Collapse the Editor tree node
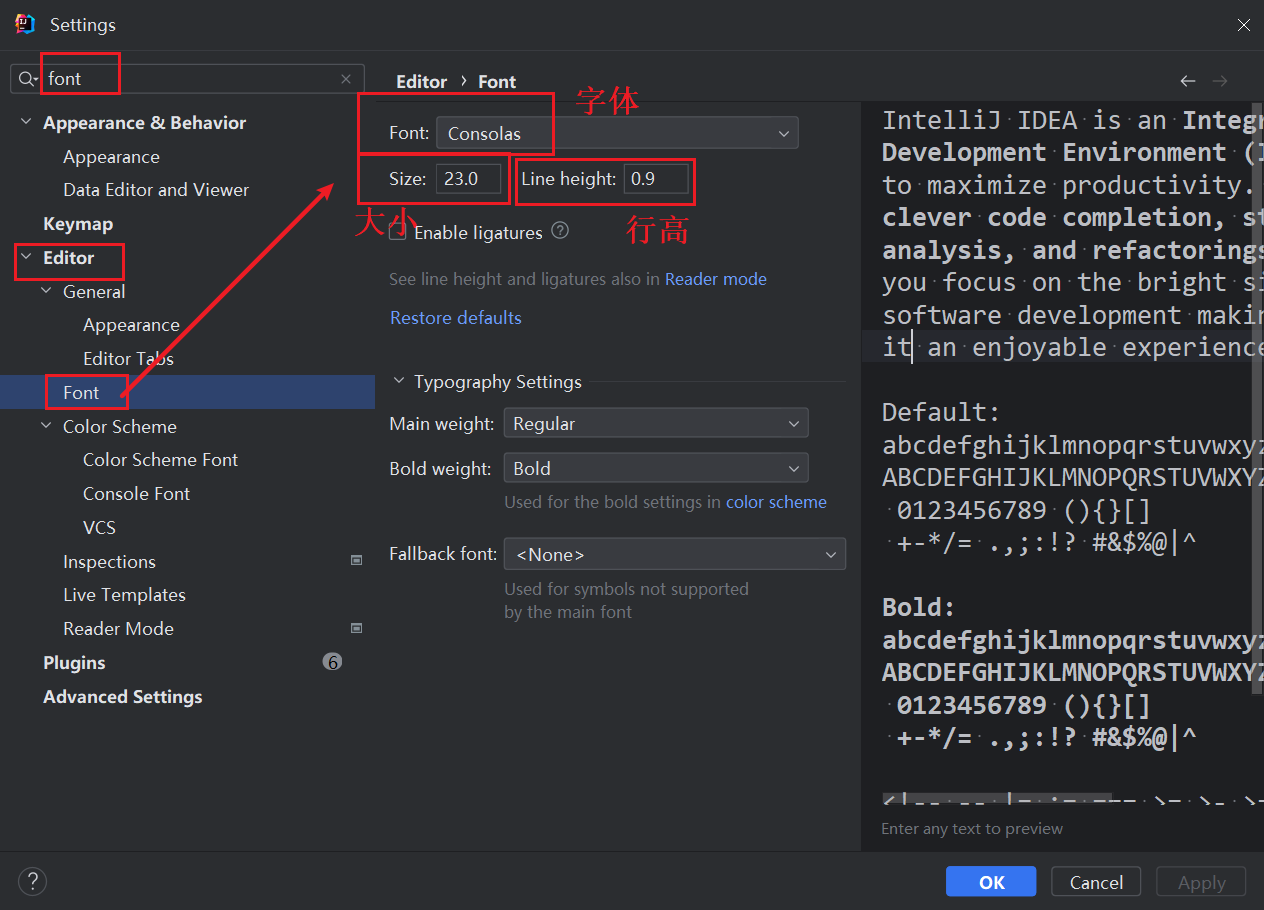Viewport: 1264px width, 910px height. point(26,257)
